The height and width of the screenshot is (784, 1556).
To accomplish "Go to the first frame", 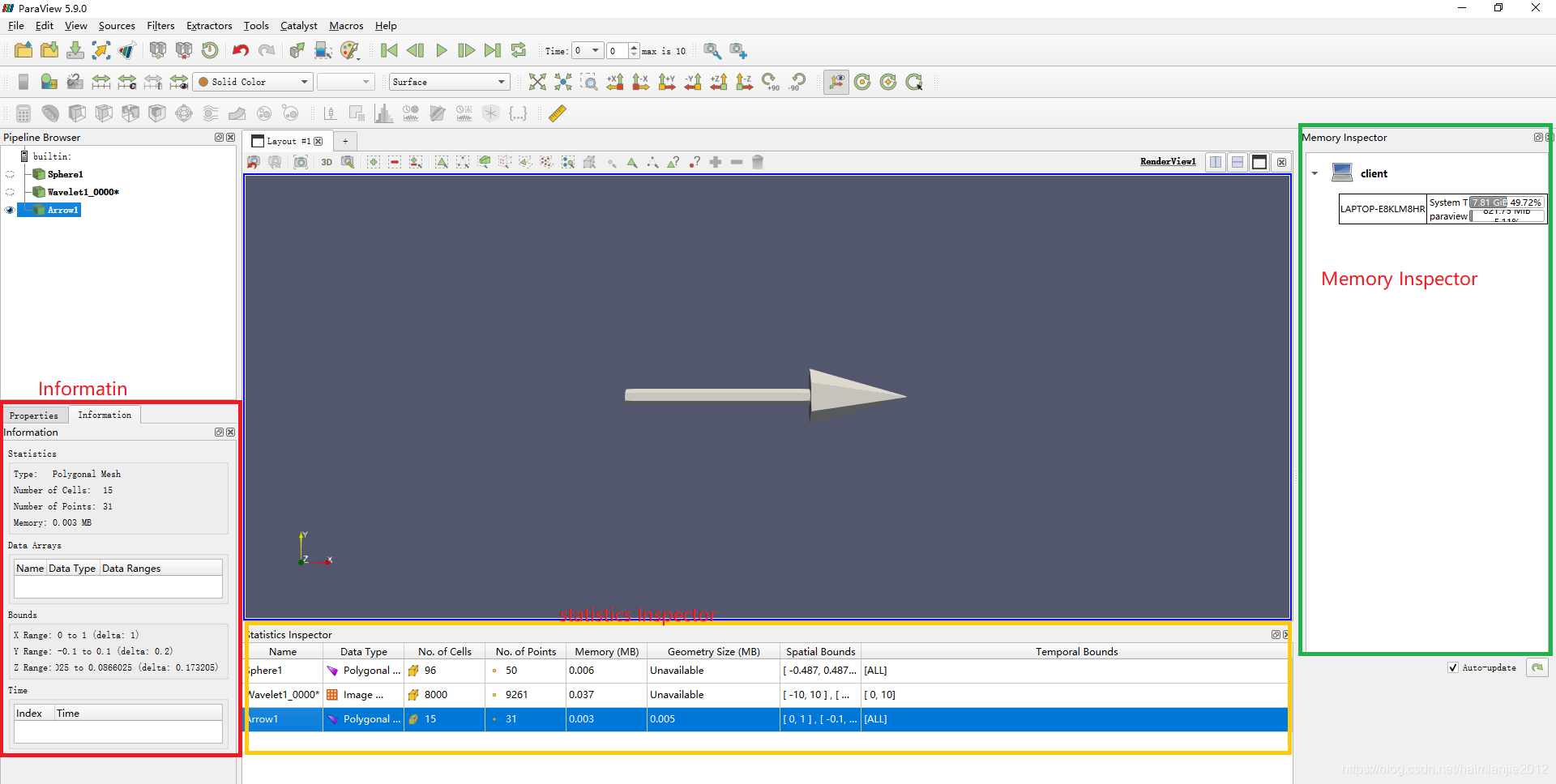I will tap(389, 50).
